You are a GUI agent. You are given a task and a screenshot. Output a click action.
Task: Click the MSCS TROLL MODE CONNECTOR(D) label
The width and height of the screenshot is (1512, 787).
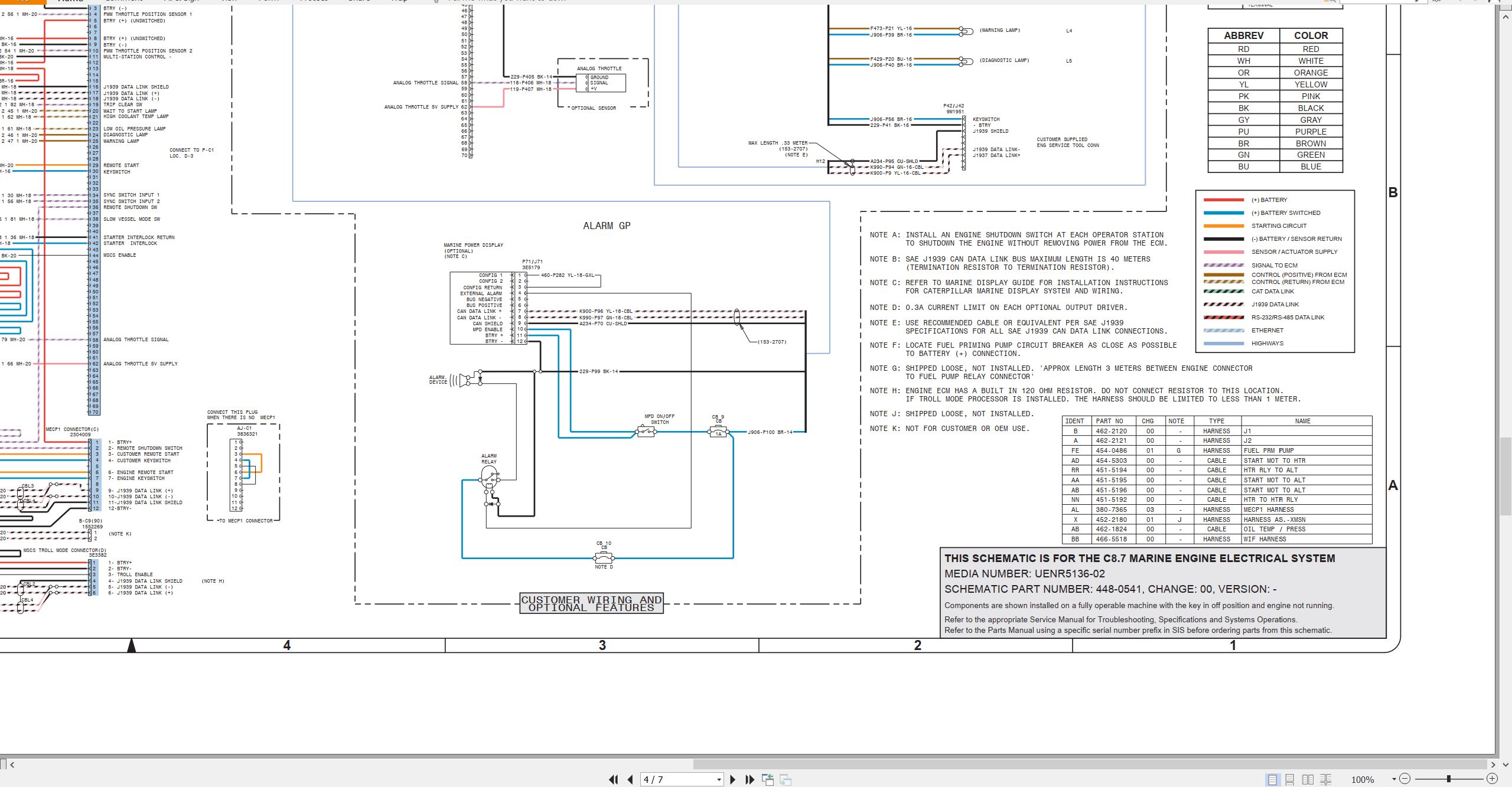65,550
